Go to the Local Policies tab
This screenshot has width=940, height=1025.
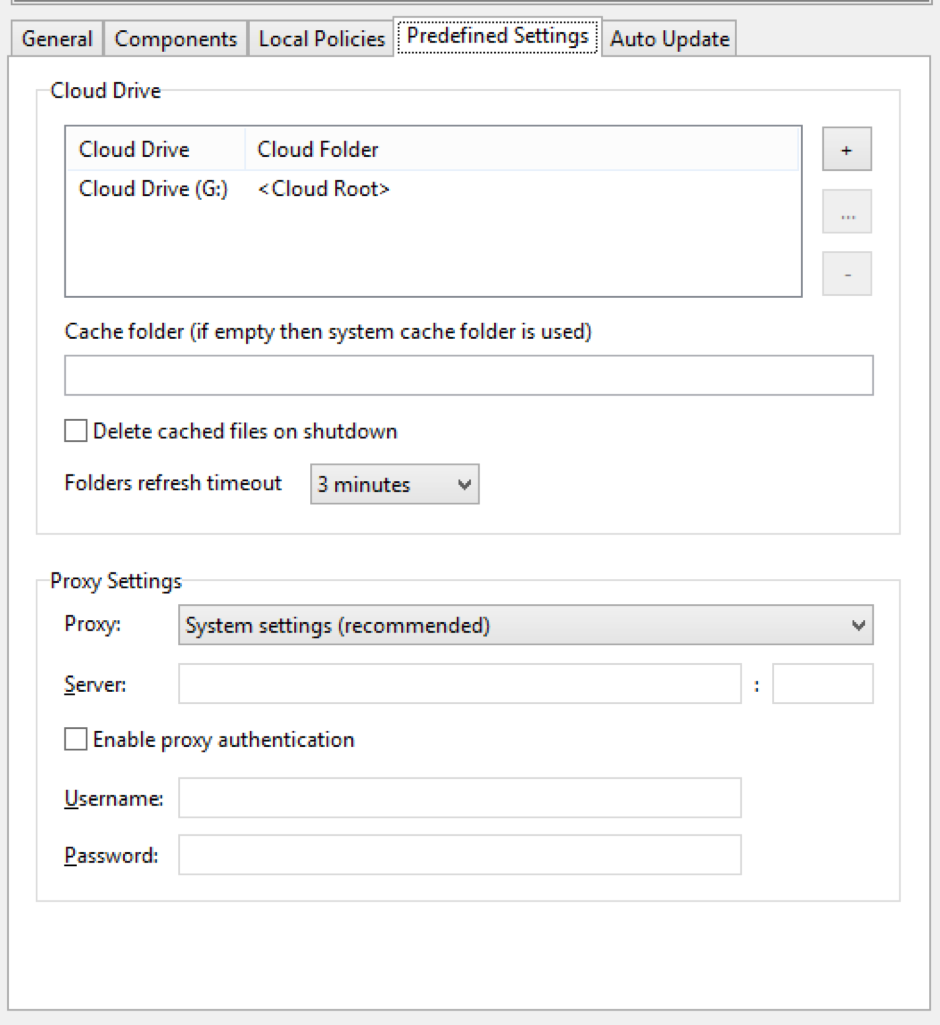(x=321, y=39)
